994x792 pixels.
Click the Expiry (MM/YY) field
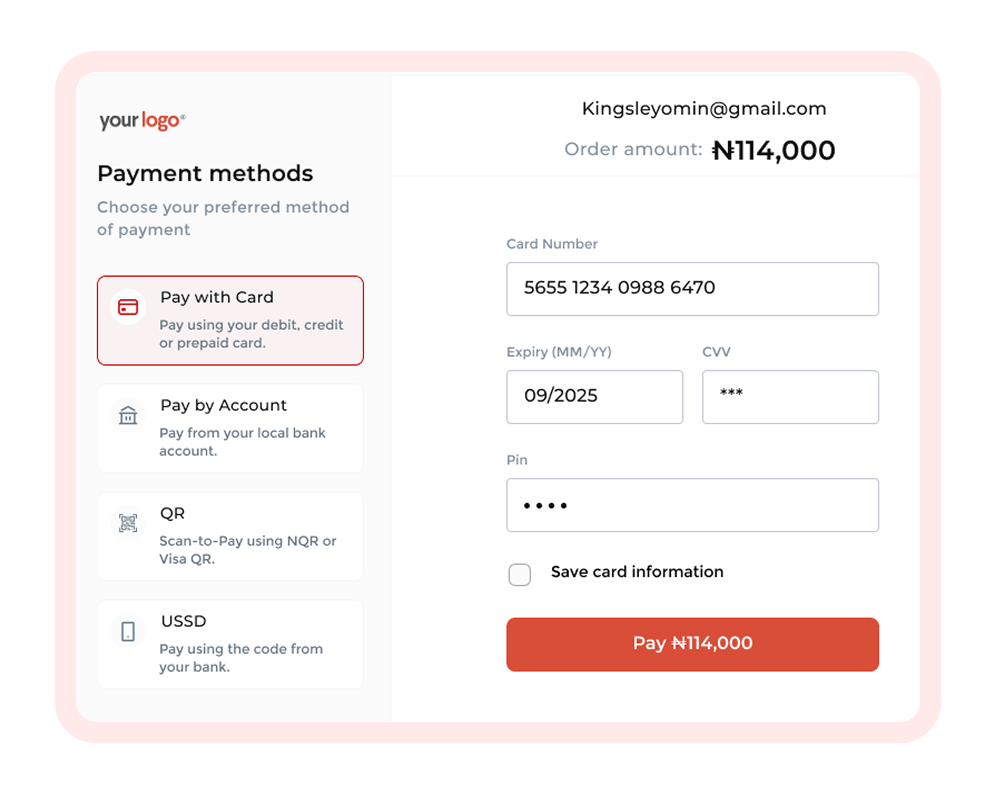(x=594, y=397)
